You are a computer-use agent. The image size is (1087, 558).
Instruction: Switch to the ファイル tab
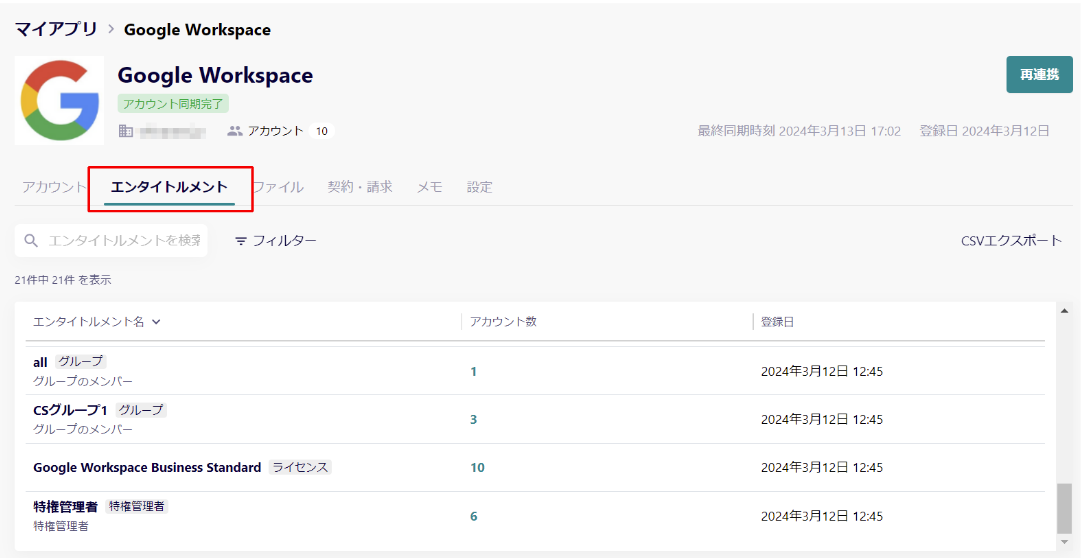[x=278, y=187]
